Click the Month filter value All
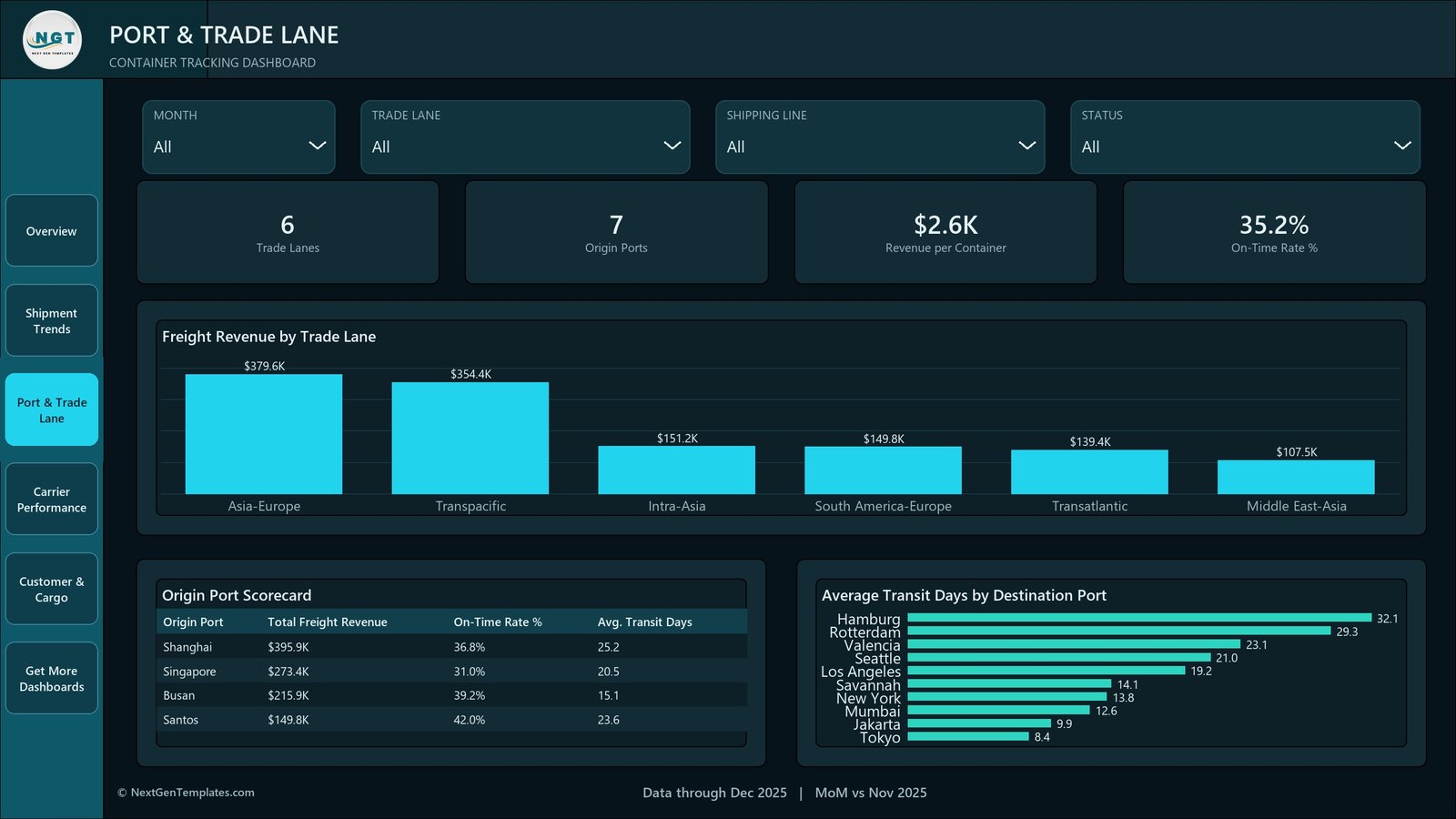 coord(162,147)
